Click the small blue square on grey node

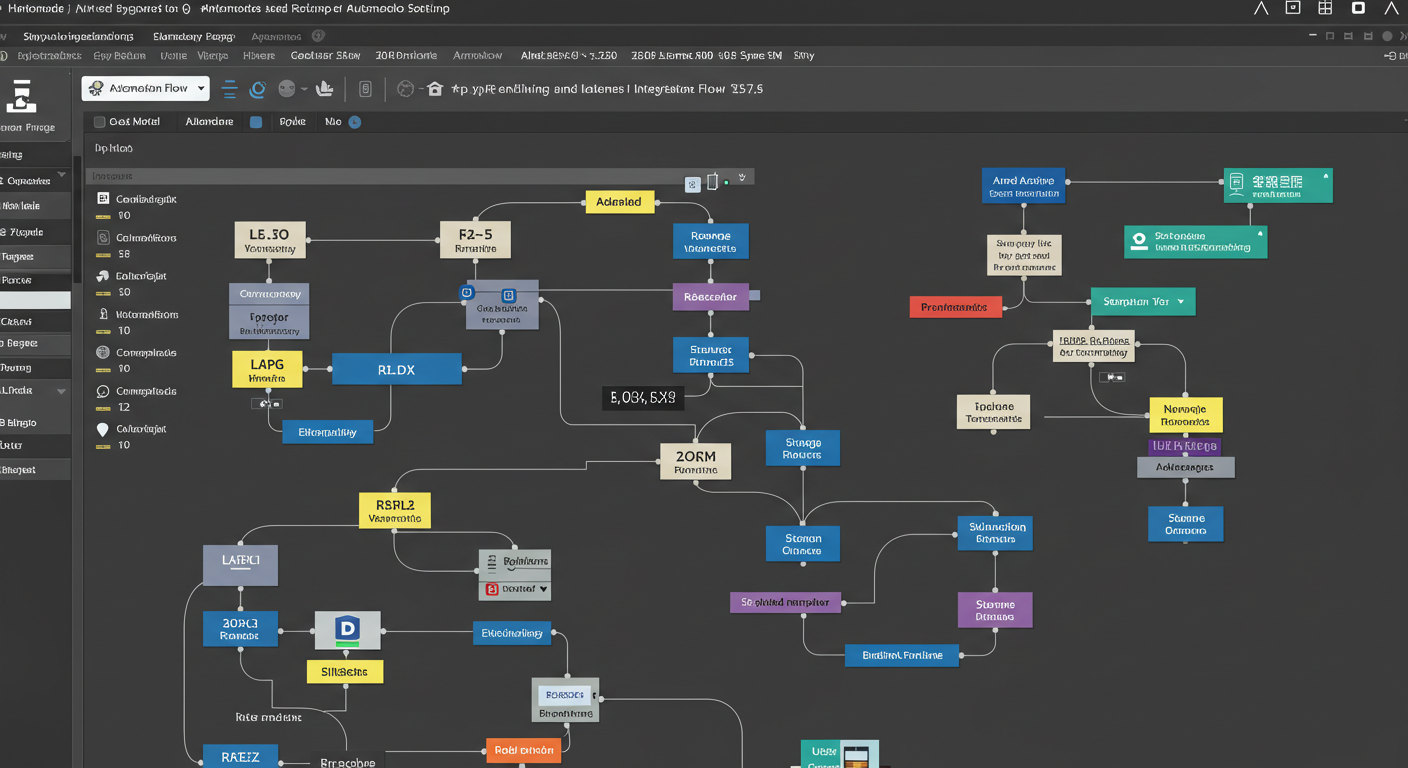click(508, 295)
